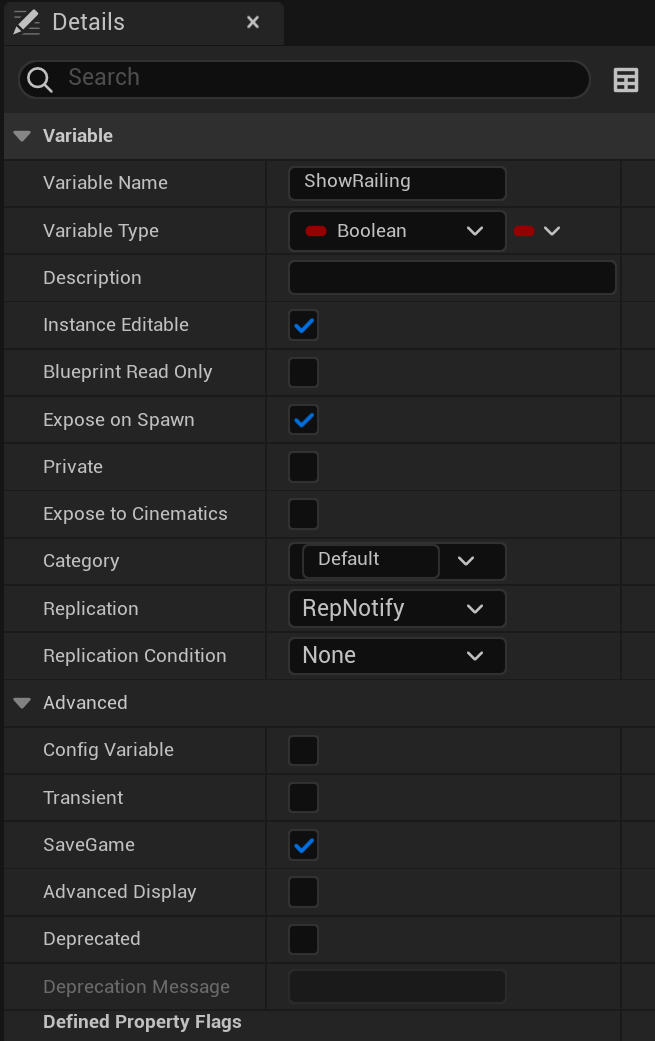Open the container type dropdown
This screenshot has height=1041, width=655.
tap(536, 231)
